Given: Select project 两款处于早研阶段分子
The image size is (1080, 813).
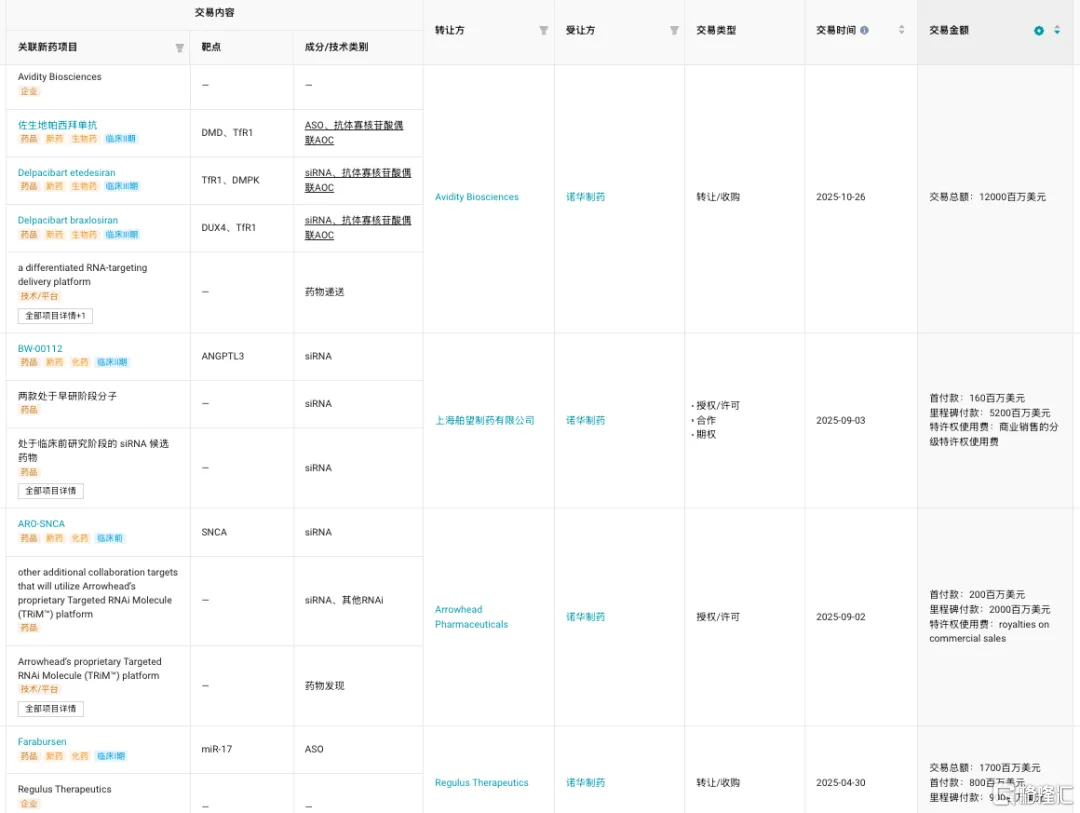Looking at the screenshot, I should (67, 396).
